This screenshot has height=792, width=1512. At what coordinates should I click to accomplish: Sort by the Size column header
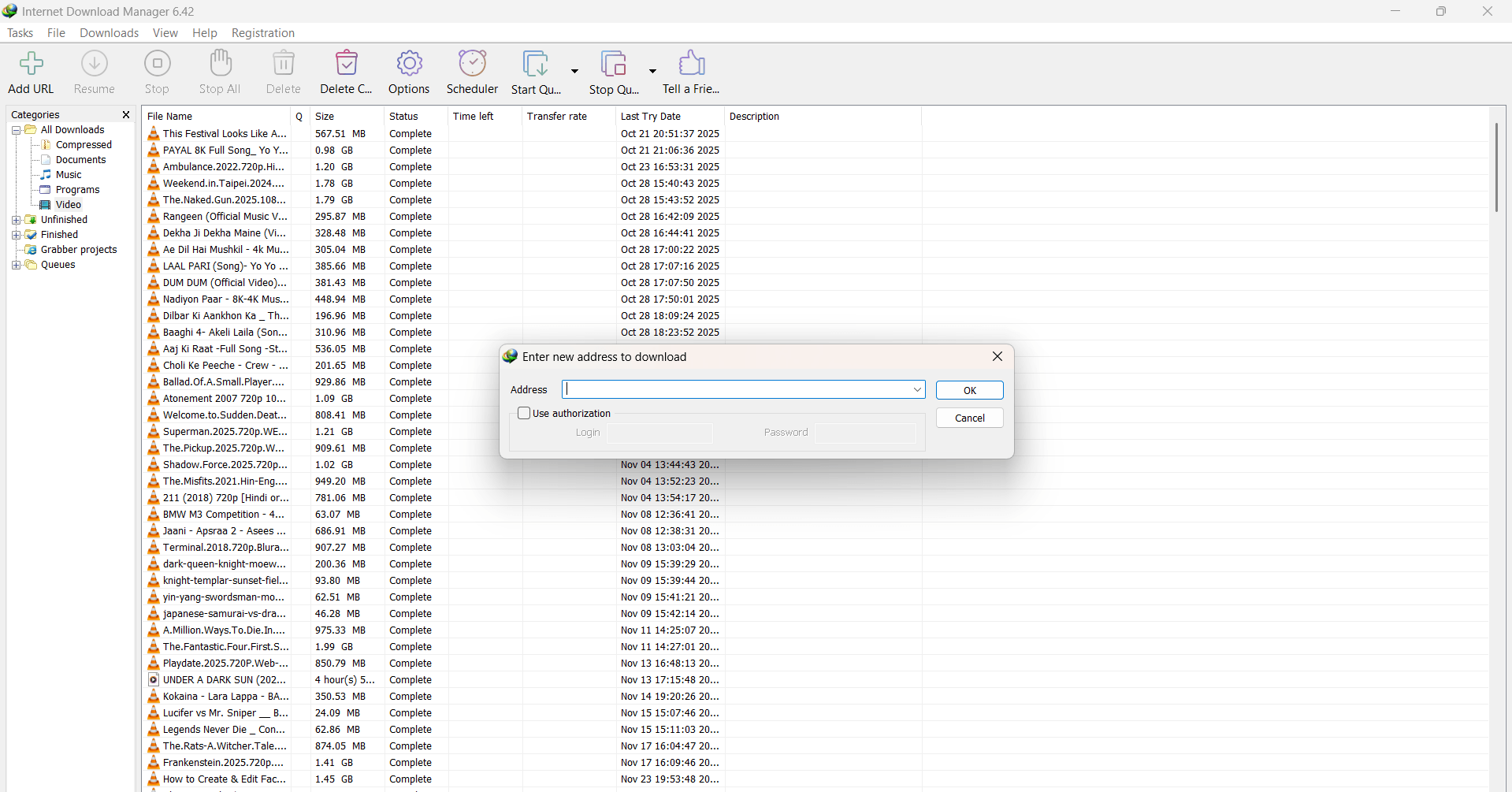(x=347, y=116)
